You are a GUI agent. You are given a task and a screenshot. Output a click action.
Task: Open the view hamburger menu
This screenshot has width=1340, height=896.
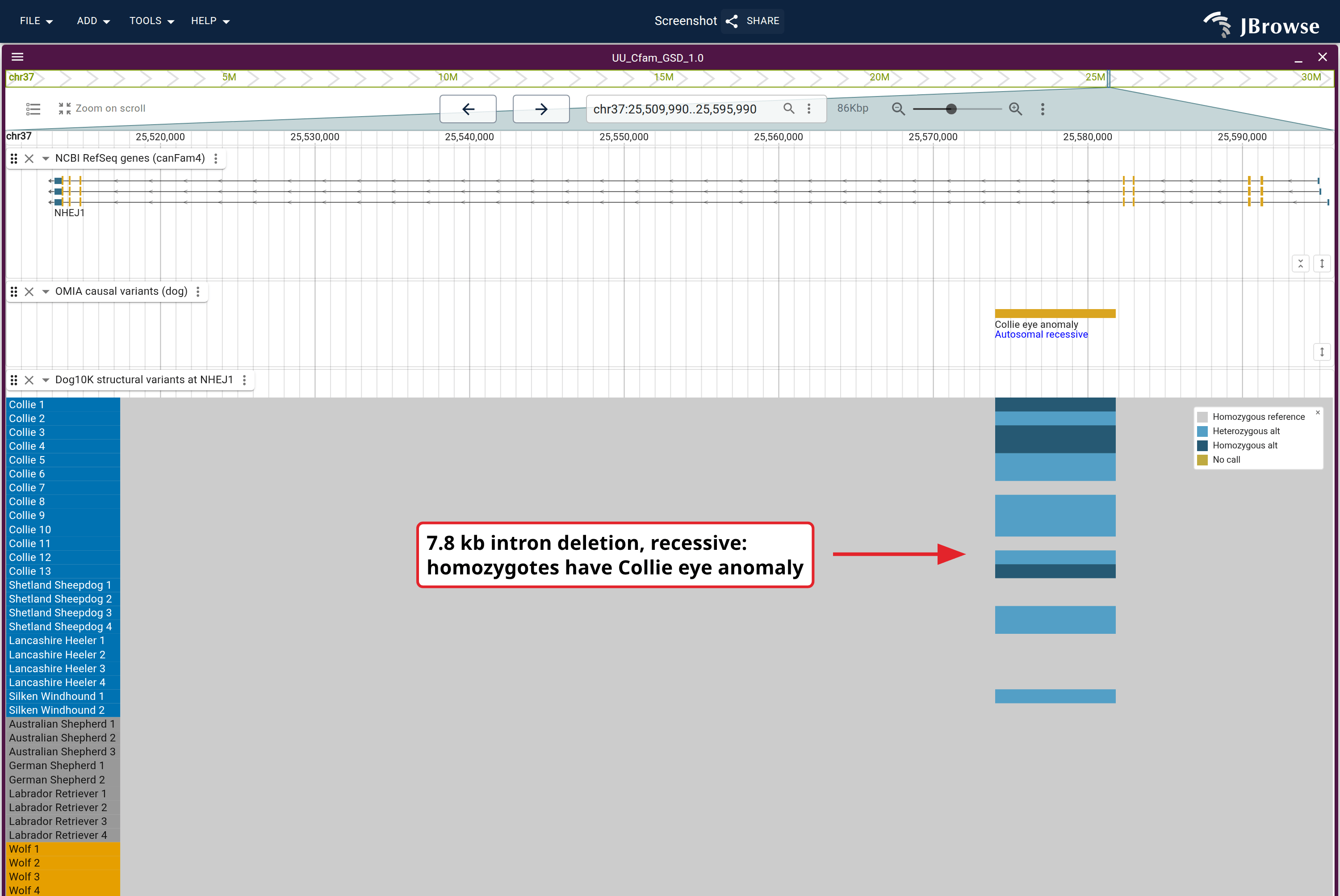[x=17, y=57]
